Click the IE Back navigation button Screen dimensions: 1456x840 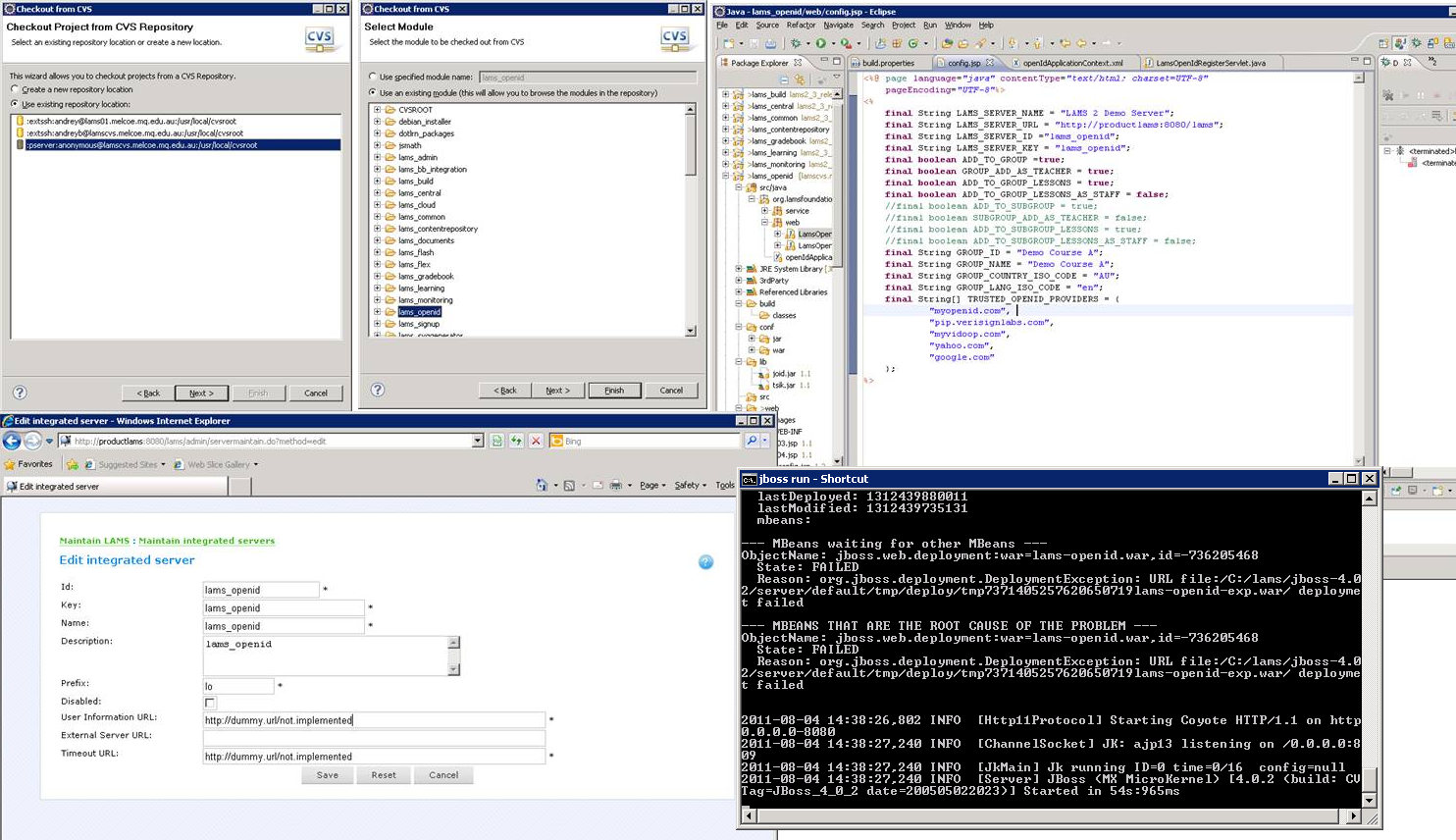click(13, 442)
